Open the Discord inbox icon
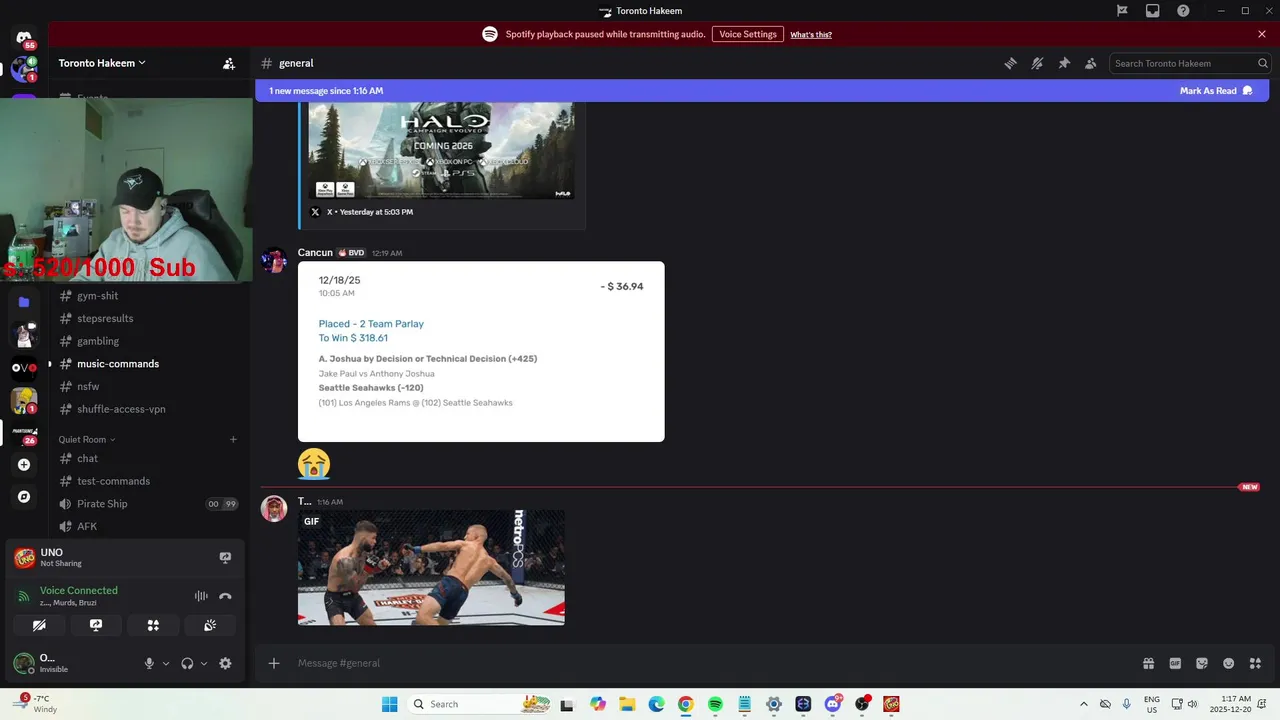1280x720 pixels. tap(1153, 11)
